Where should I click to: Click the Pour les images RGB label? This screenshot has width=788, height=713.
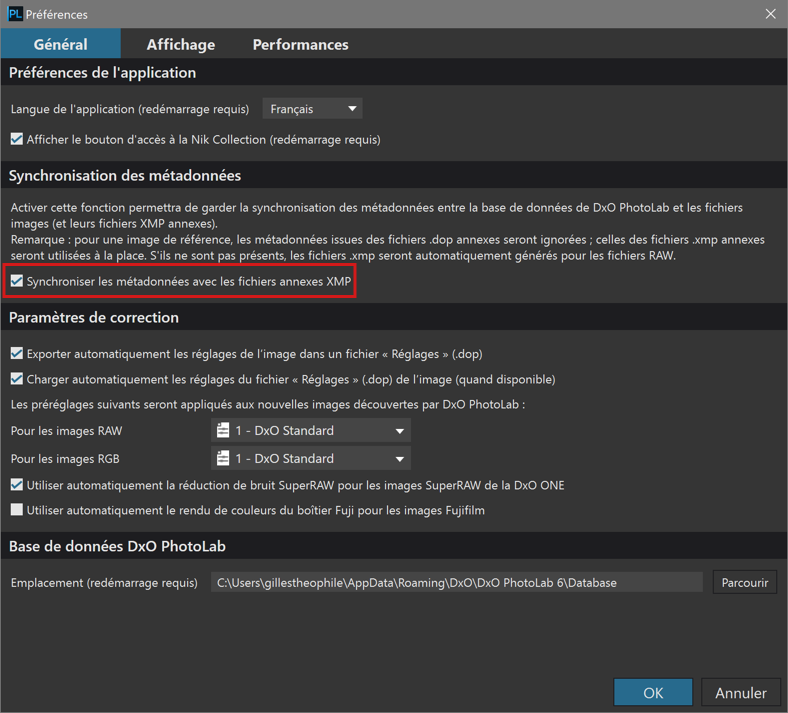[65, 459]
